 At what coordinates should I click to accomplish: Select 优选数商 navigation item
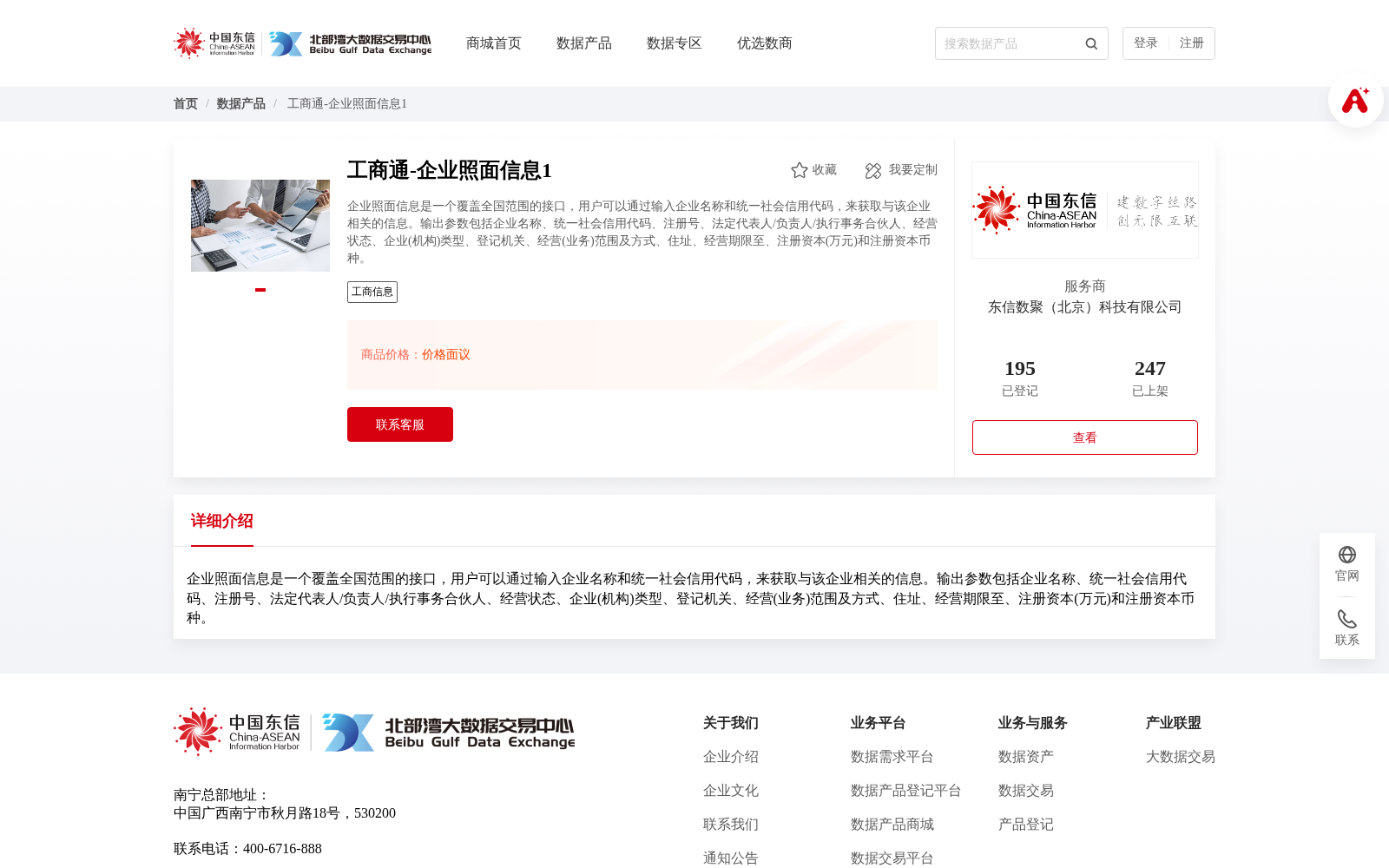pyautogui.click(x=765, y=43)
